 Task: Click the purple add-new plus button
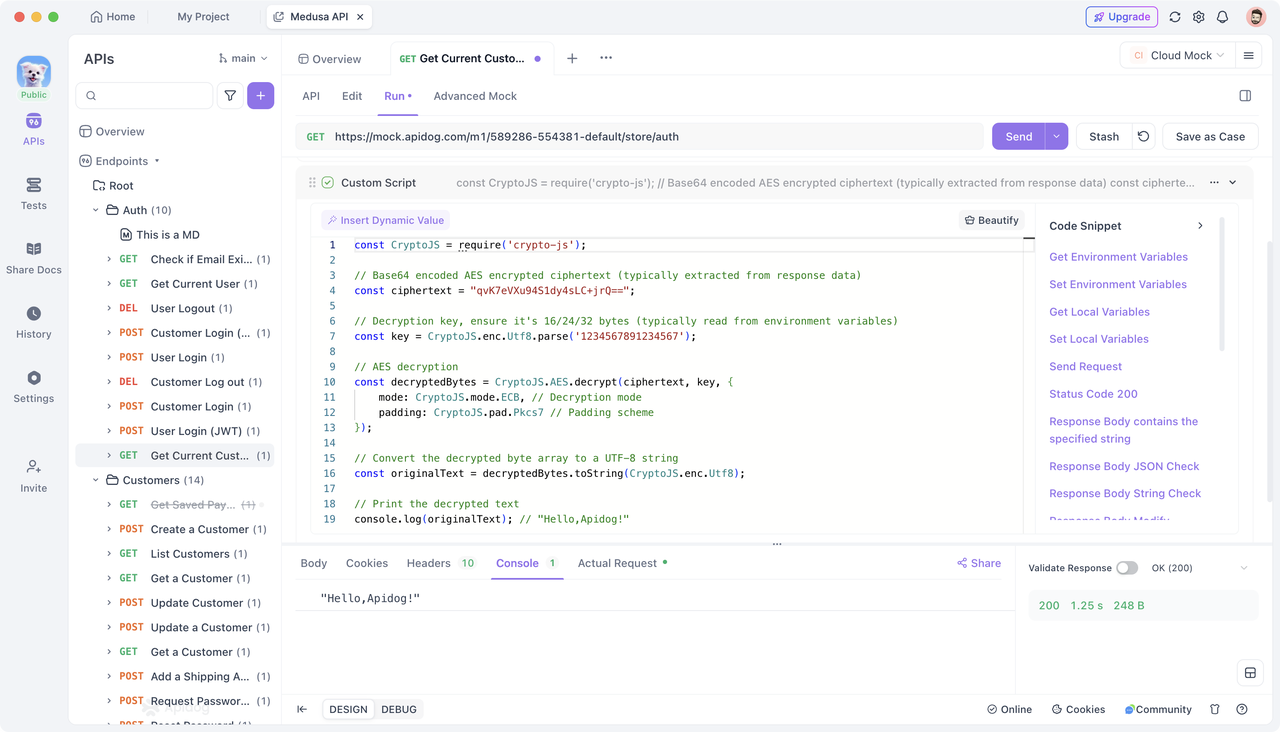point(261,96)
